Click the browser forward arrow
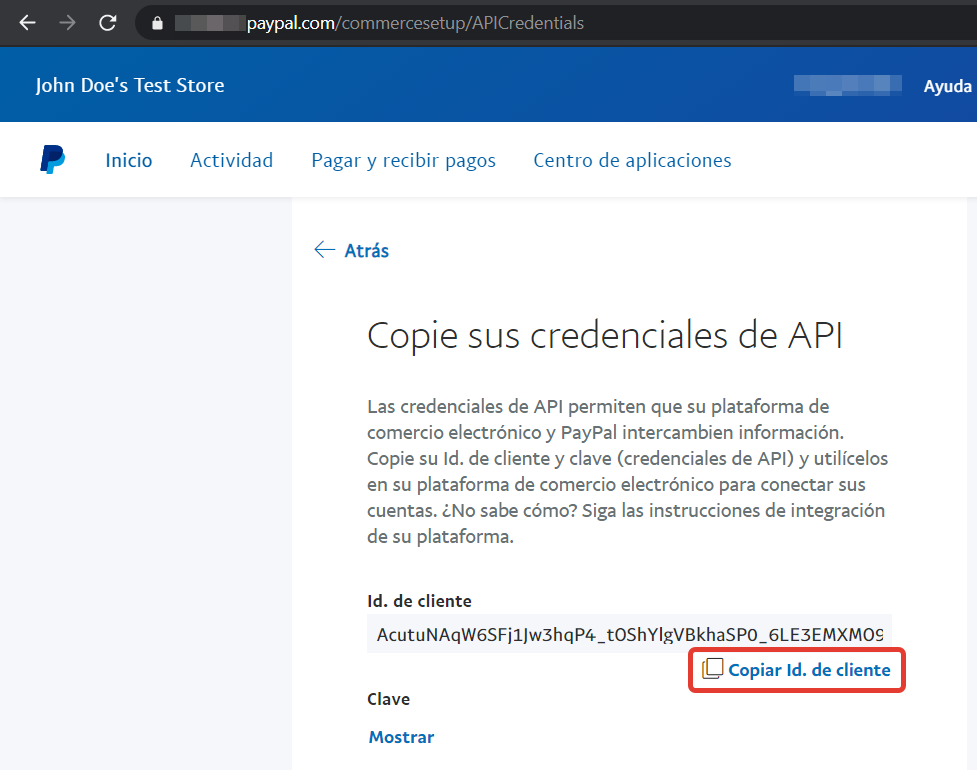 click(67, 23)
